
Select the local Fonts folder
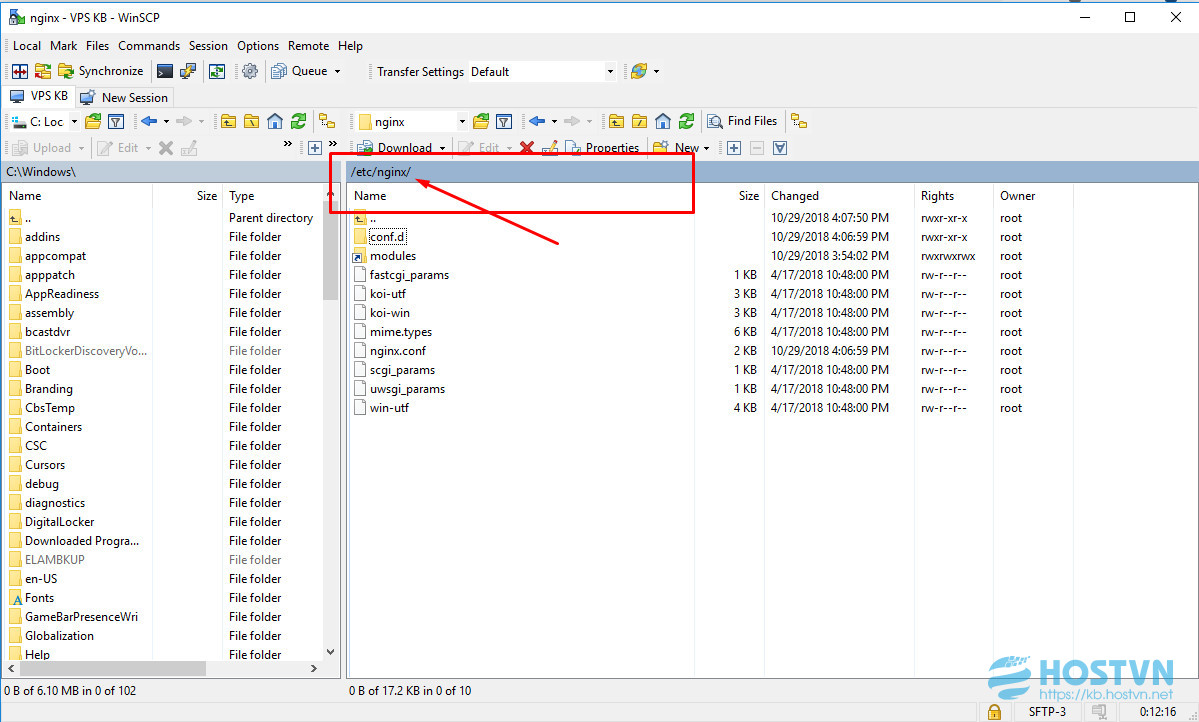coord(40,598)
